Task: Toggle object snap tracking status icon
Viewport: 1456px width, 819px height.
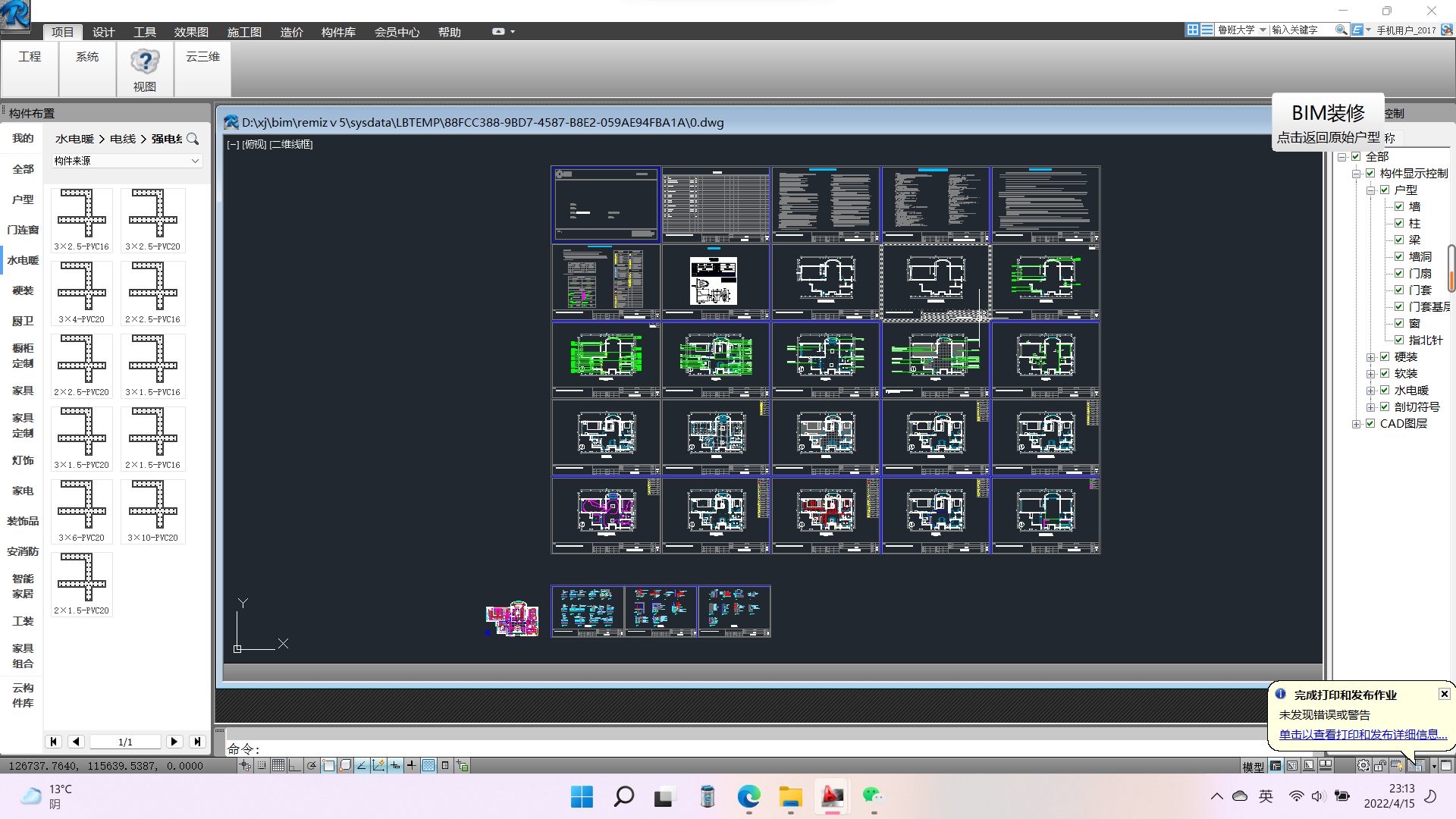Action: coord(362,766)
